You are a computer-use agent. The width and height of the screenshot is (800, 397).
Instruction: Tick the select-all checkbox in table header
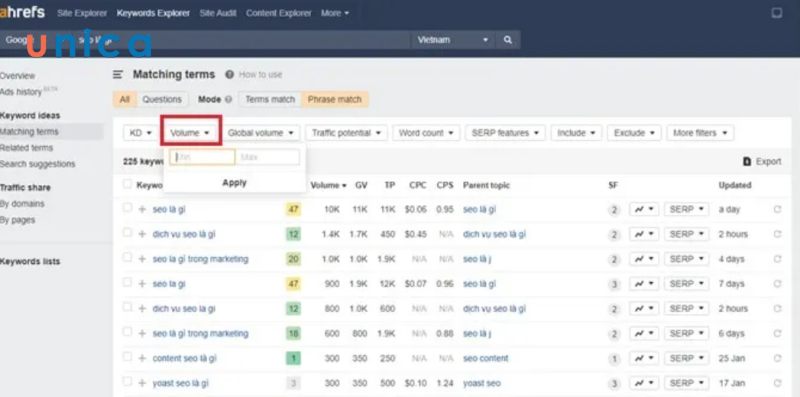[127, 184]
